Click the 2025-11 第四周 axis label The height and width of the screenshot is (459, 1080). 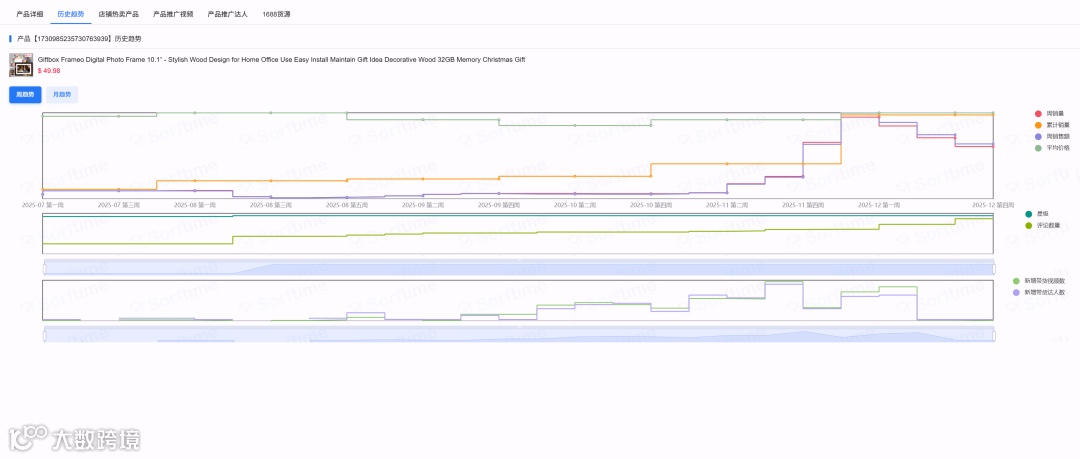[x=802, y=205]
